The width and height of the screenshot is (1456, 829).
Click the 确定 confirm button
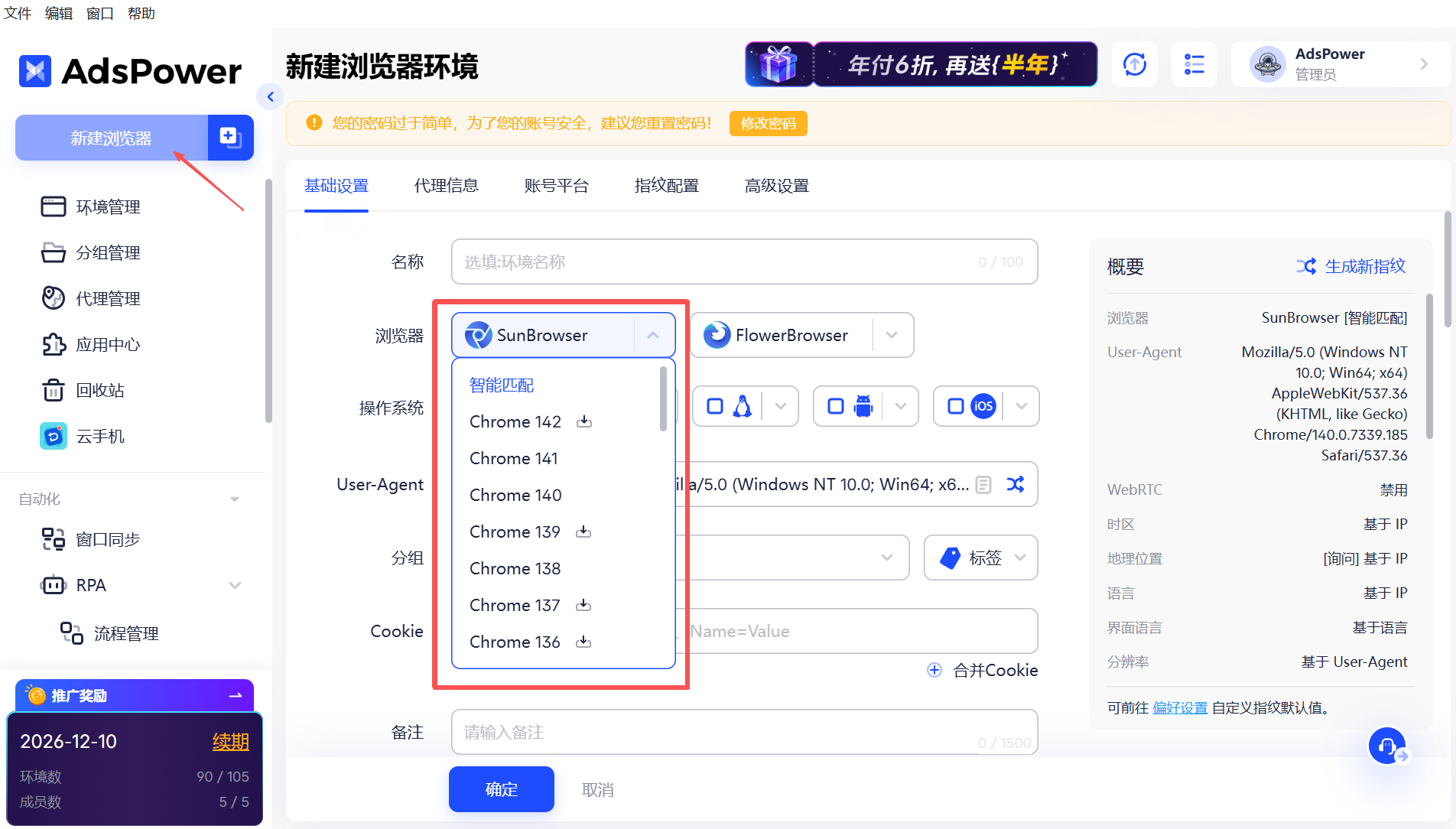click(x=501, y=788)
